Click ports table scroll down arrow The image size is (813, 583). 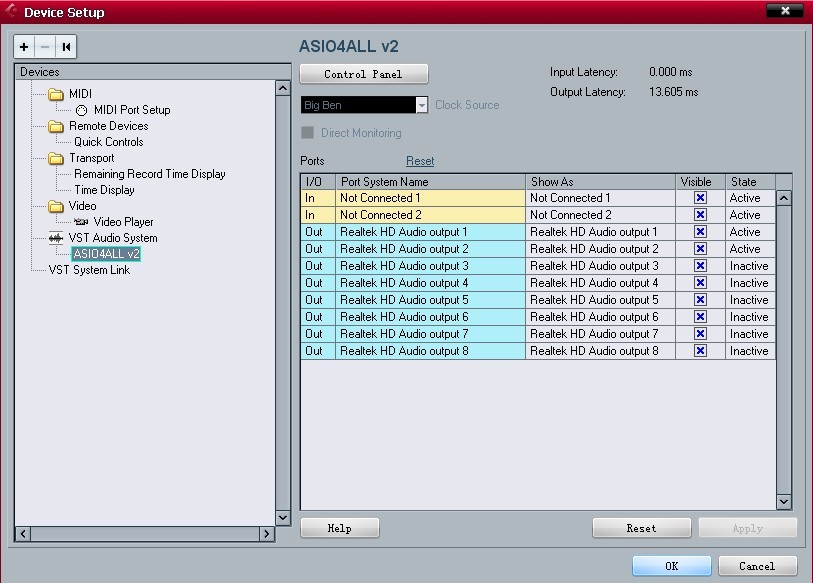pyautogui.click(x=784, y=502)
